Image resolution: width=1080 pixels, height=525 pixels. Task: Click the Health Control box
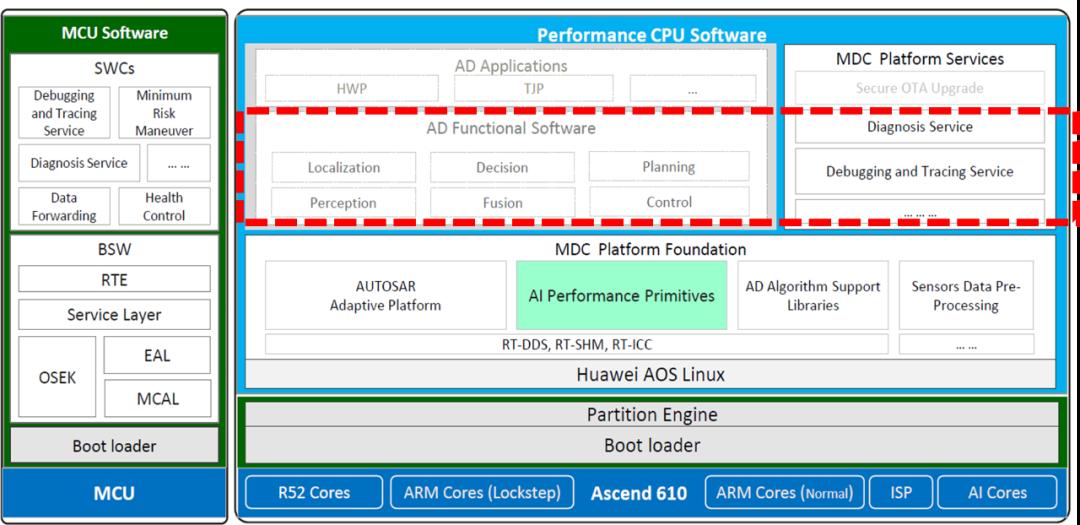click(164, 206)
